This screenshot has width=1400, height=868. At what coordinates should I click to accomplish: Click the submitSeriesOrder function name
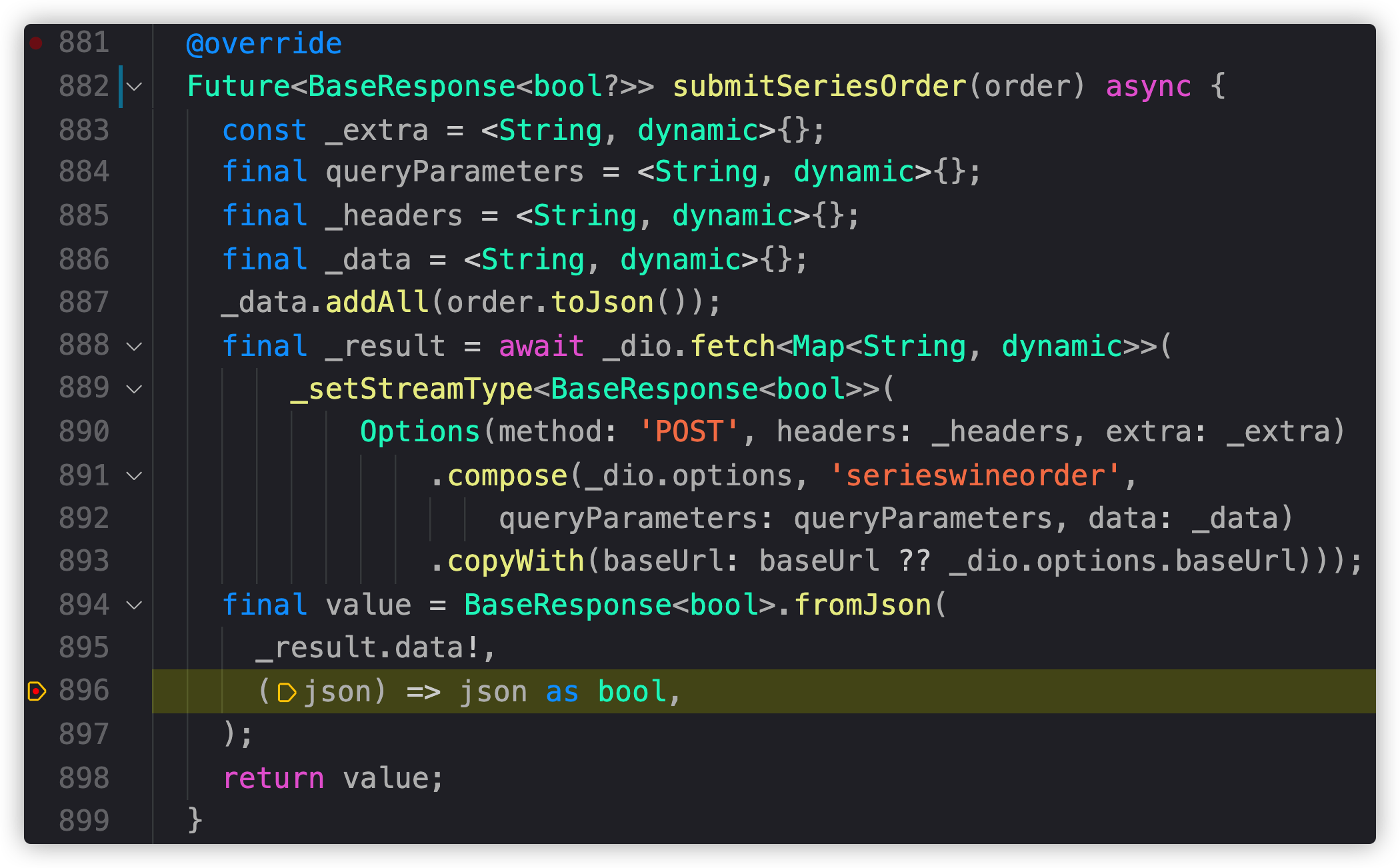[x=818, y=86]
